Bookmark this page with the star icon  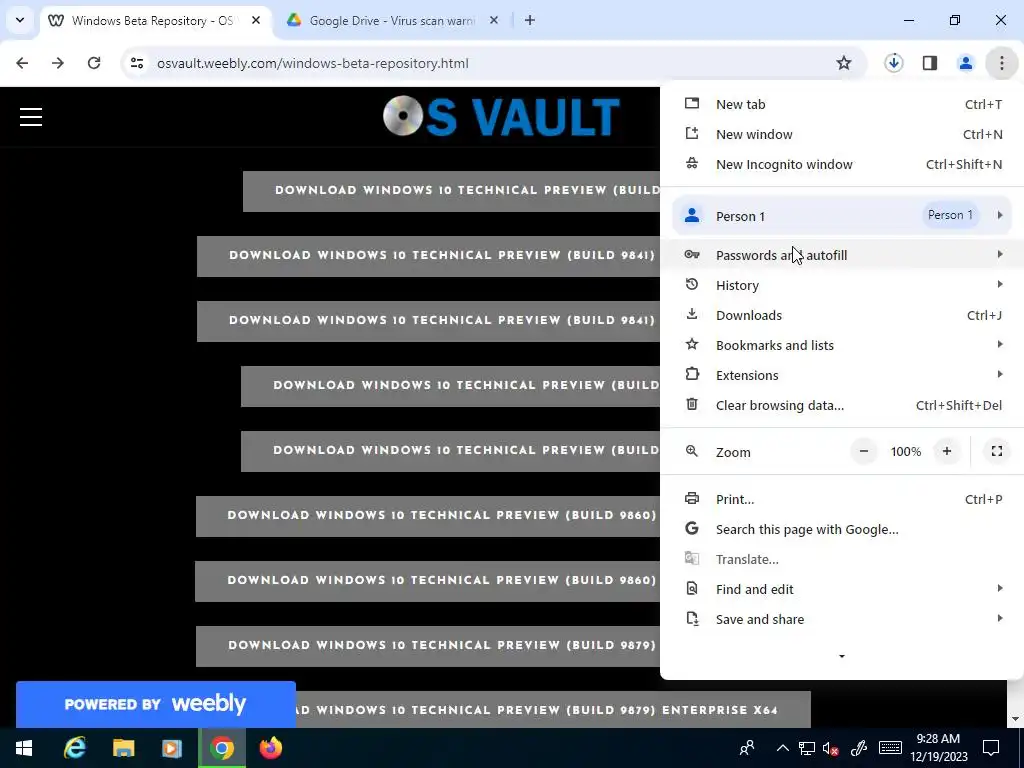click(844, 63)
